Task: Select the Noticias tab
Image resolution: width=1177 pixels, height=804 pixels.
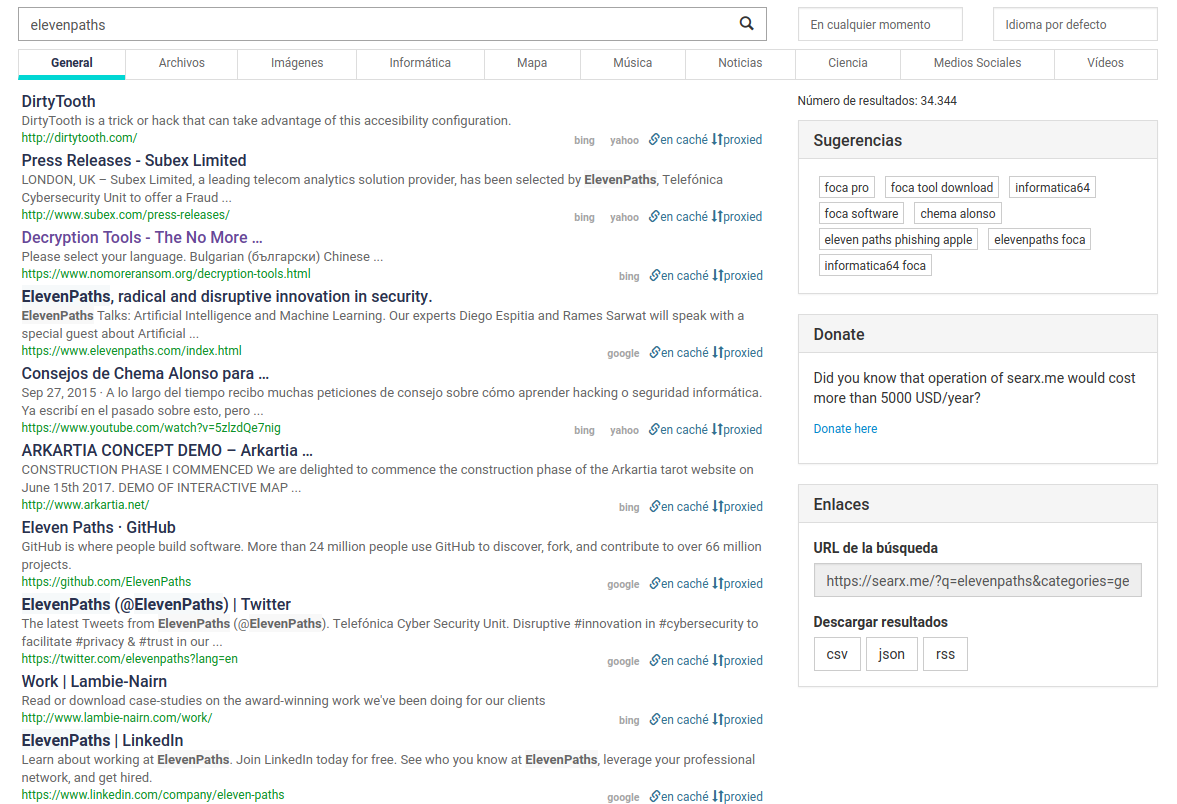Action: click(x=740, y=63)
